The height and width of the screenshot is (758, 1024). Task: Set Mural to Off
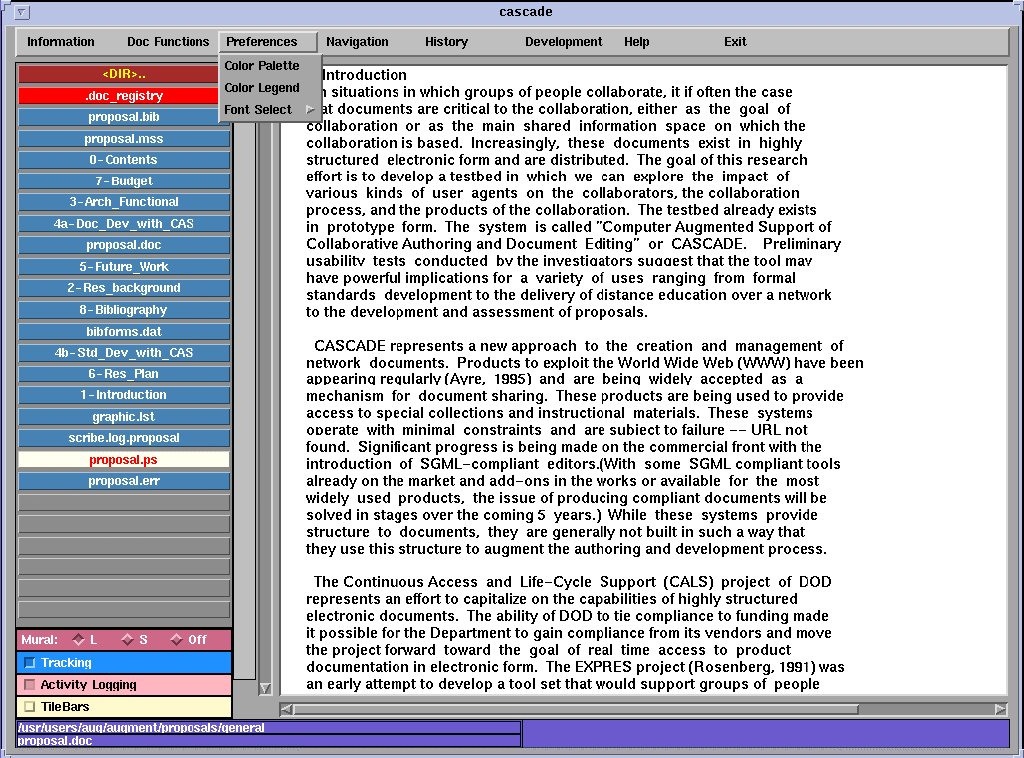click(x=176, y=640)
